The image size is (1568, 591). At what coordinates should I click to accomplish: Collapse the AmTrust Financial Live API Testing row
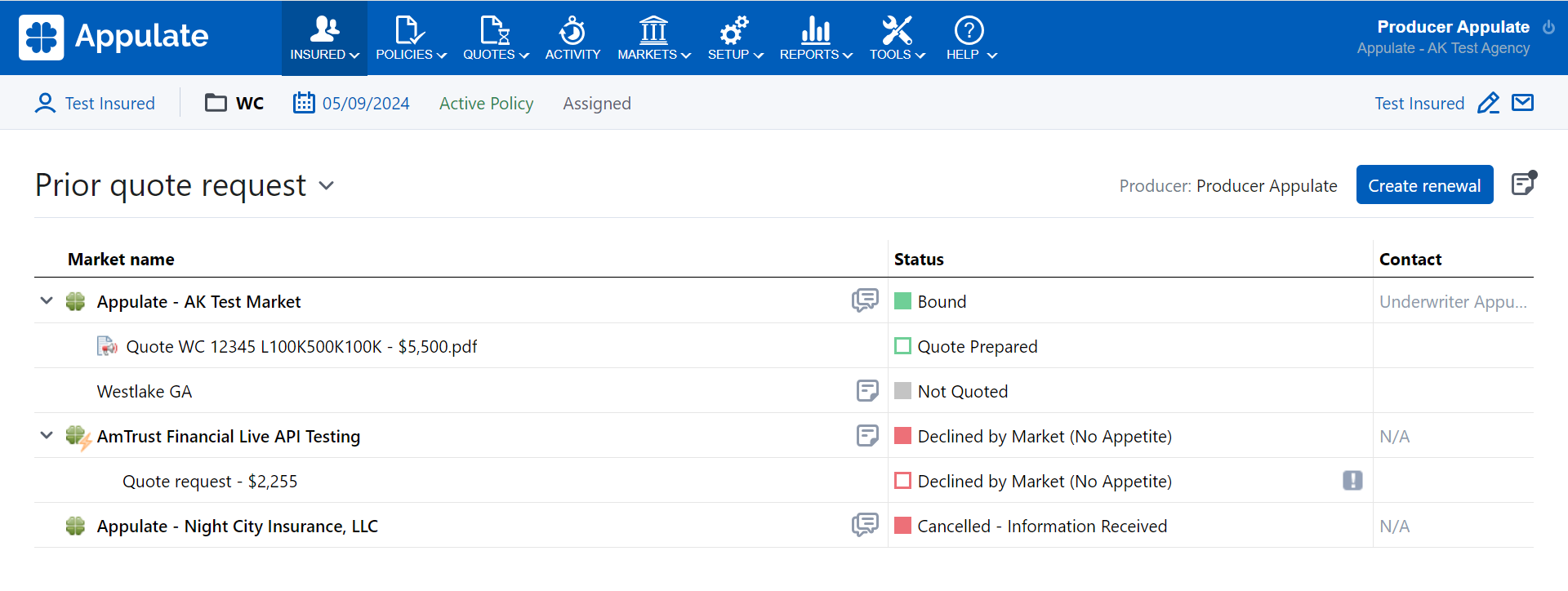47,436
